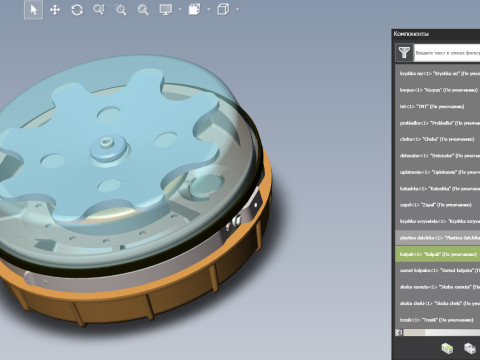
Task: Select the "detonator<1>" component row
Action: coord(438,156)
